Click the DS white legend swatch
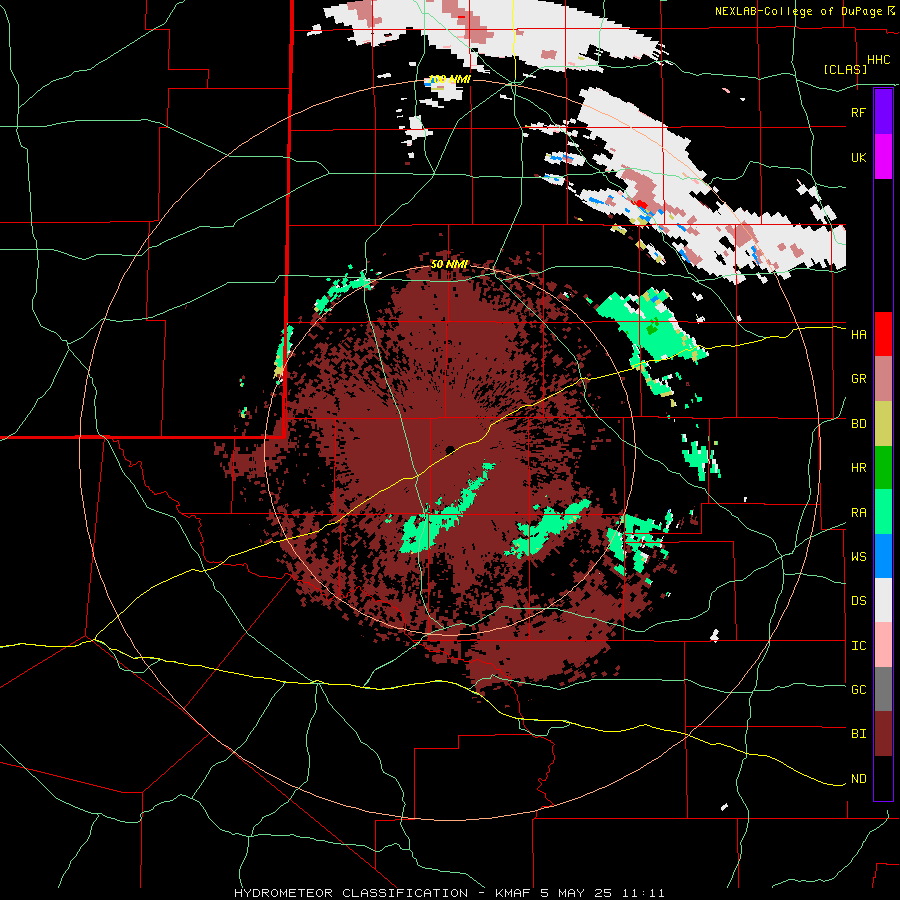This screenshot has height=900, width=900. coord(883,600)
